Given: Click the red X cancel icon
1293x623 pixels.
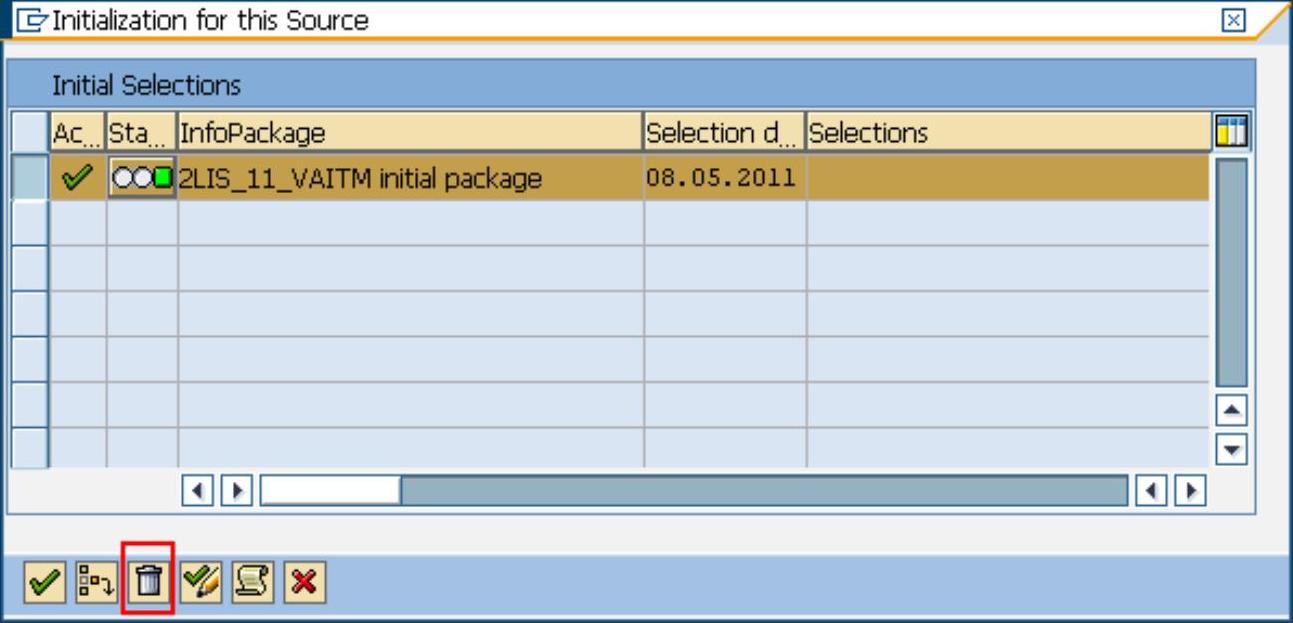Looking at the screenshot, I should pyautogui.click(x=299, y=579).
